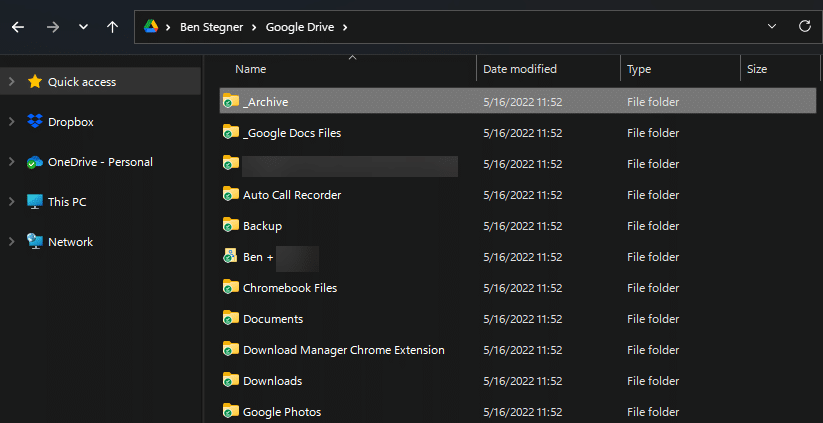Select the _Google Docs Files name

pos(292,133)
